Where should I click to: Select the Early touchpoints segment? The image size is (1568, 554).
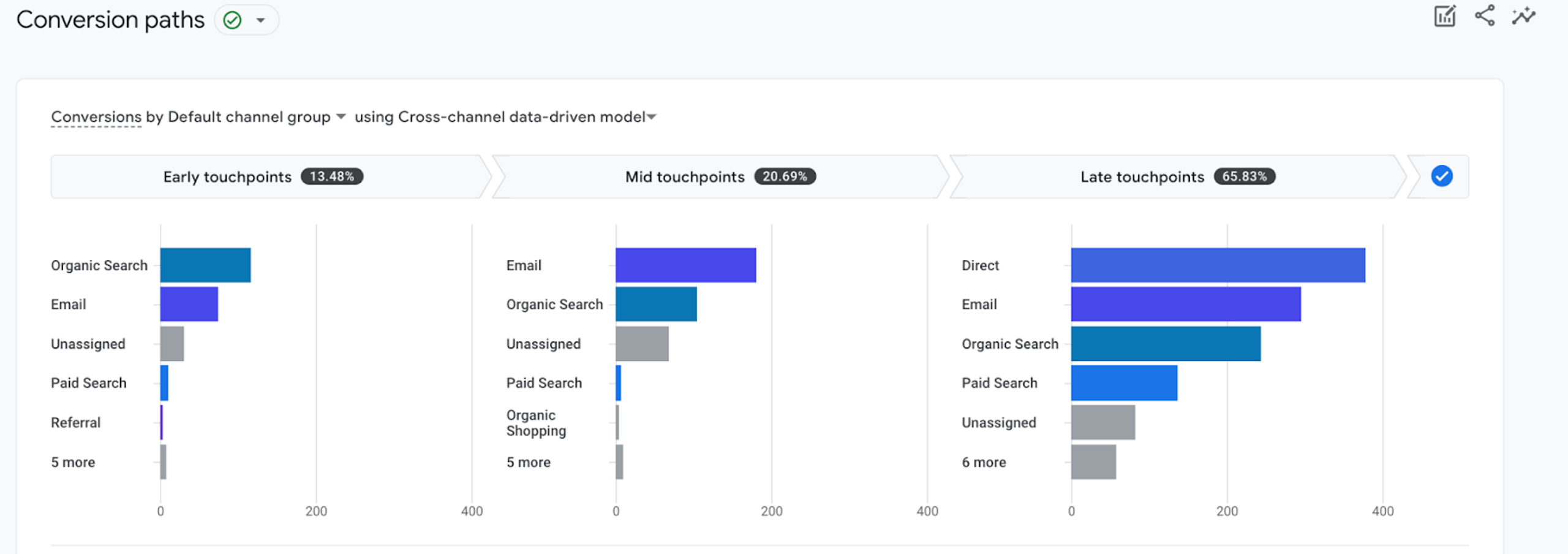pyautogui.click(x=269, y=176)
